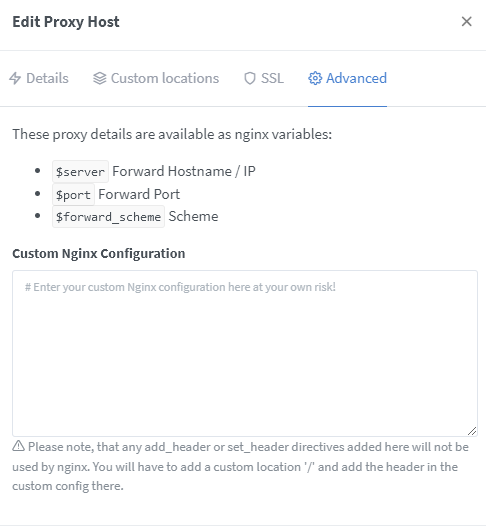Screen dimensions: 486x527
Task: Switch to the Details tab
Action: tap(39, 78)
